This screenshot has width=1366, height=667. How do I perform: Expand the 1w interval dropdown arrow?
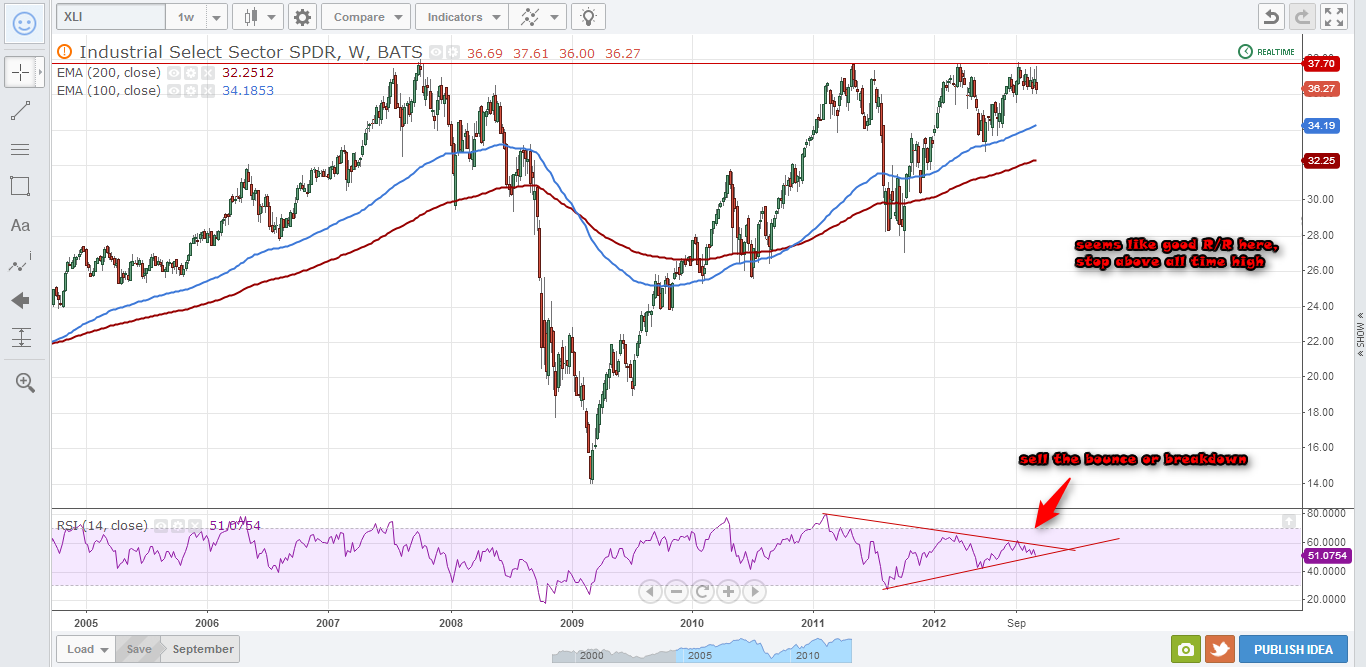point(217,17)
